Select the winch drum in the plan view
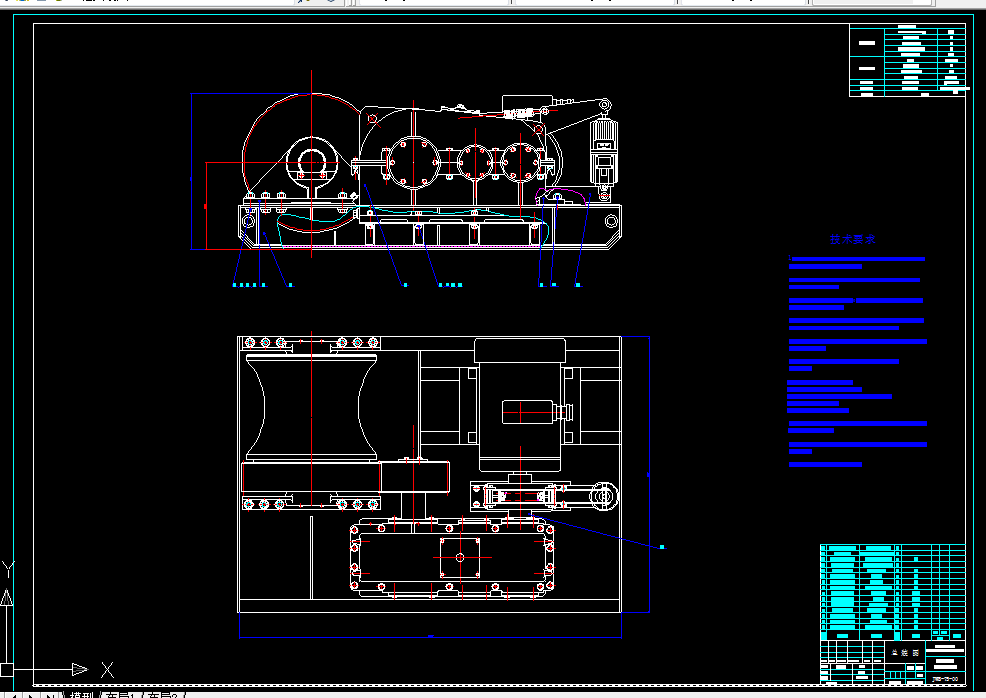Image resolution: width=986 pixels, height=698 pixels. (x=311, y=406)
